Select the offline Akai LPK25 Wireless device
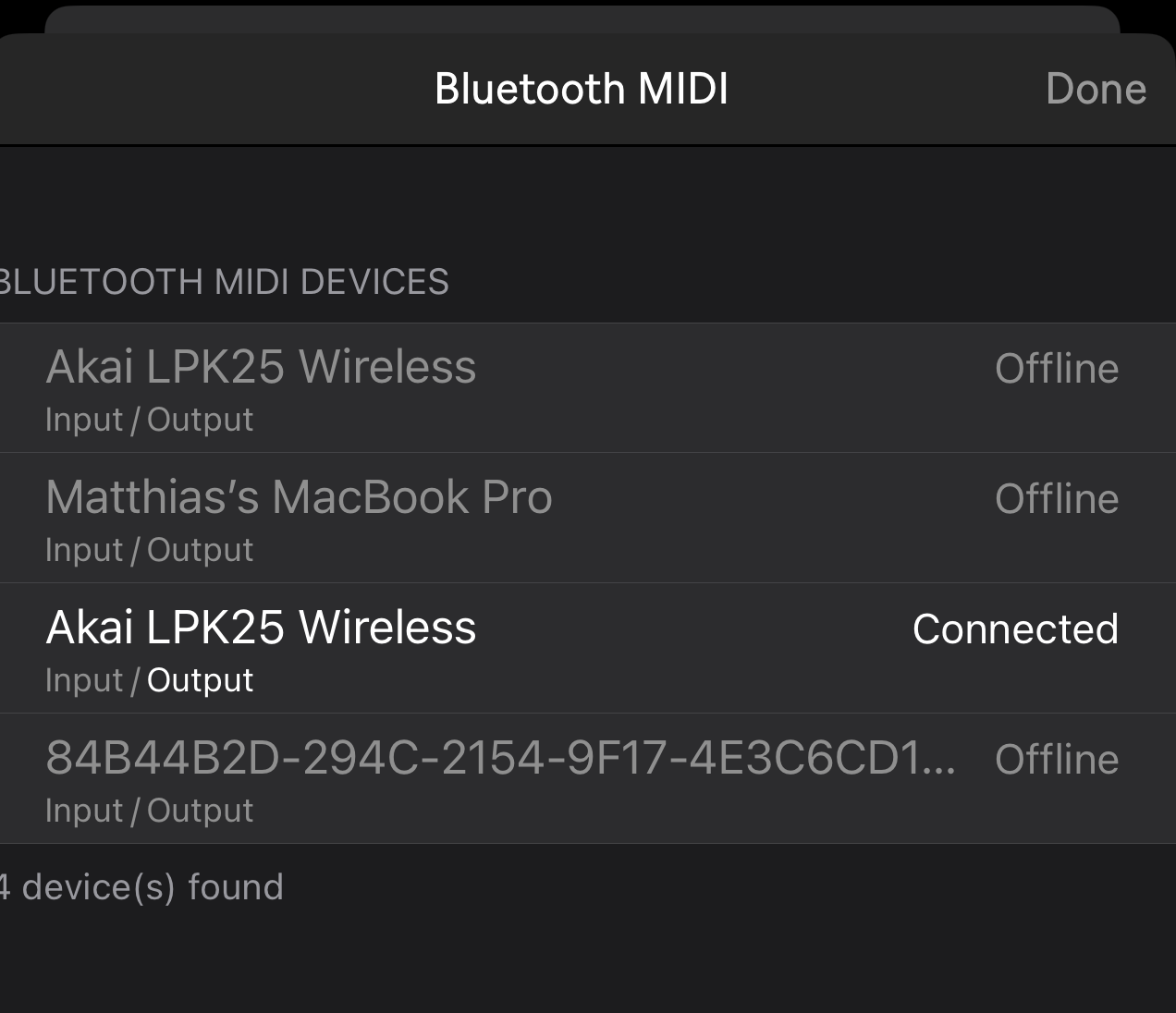The width and height of the screenshot is (1176, 1013). (262, 367)
